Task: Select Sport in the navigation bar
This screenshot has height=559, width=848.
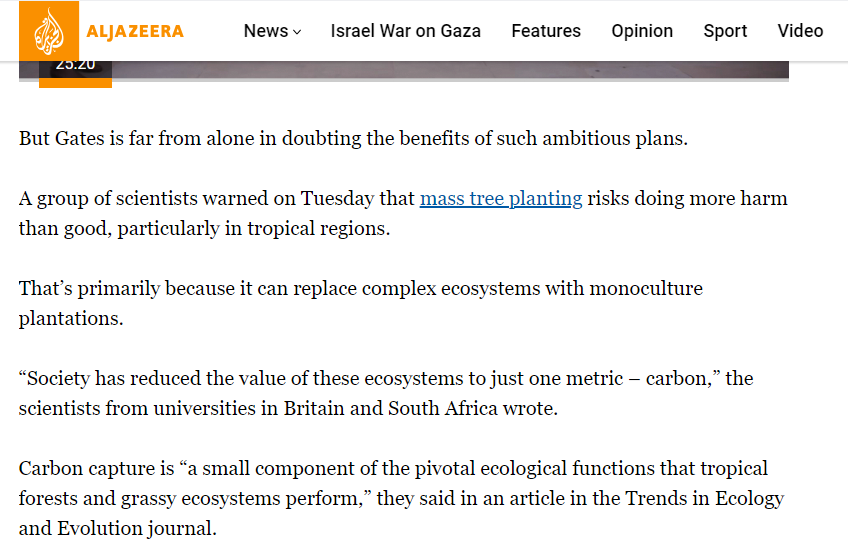Action: [x=725, y=31]
